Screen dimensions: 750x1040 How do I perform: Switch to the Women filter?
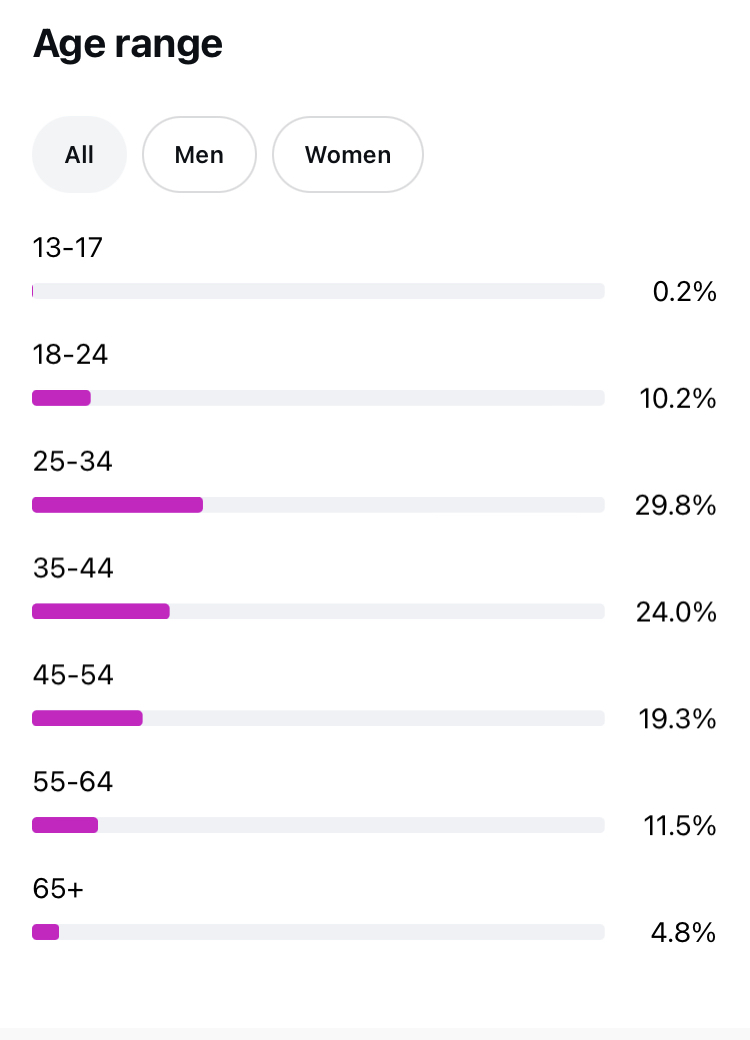[347, 155]
